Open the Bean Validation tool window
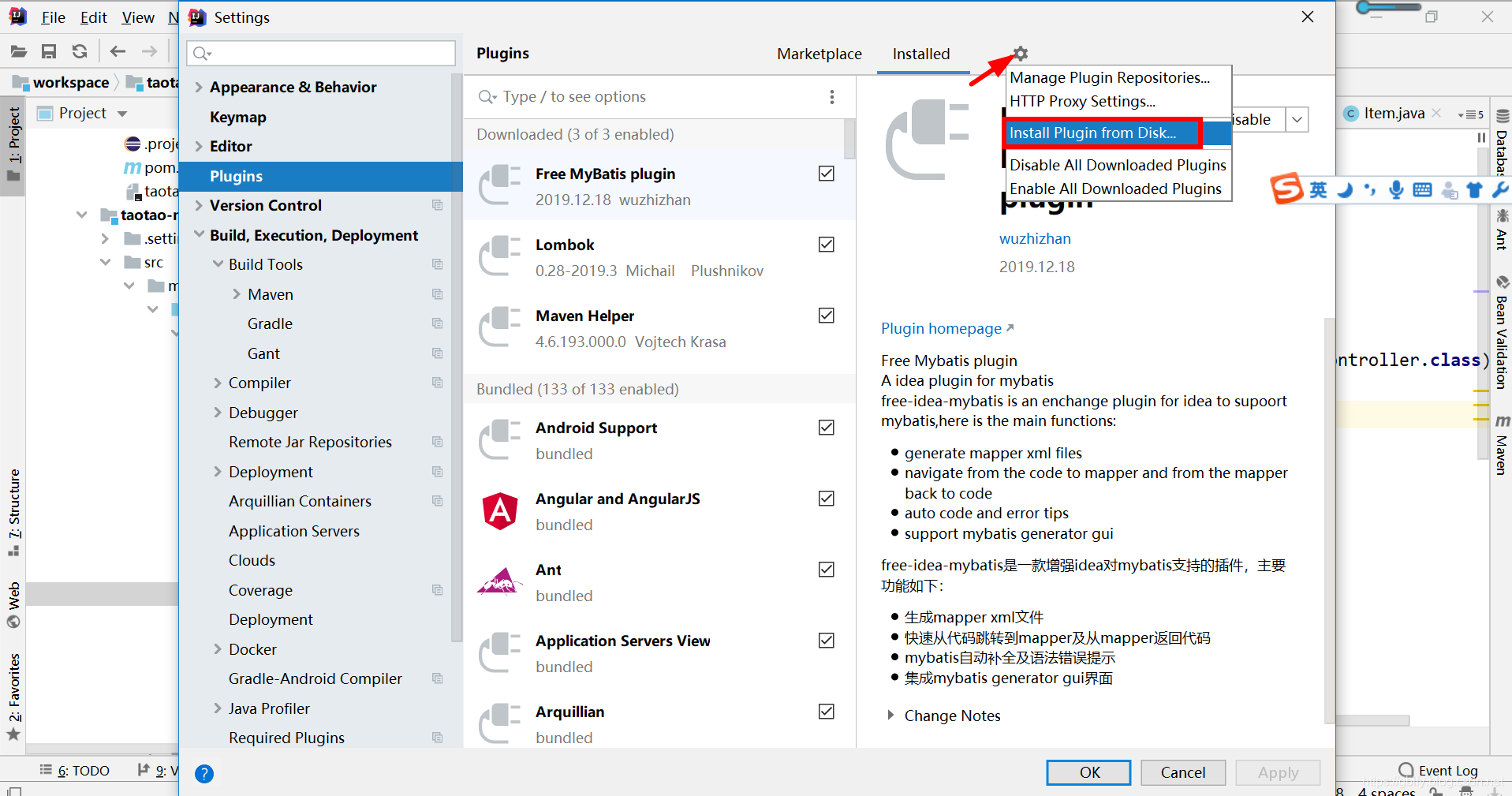Image resolution: width=1512 pixels, height=796 pixels. 1502,333
